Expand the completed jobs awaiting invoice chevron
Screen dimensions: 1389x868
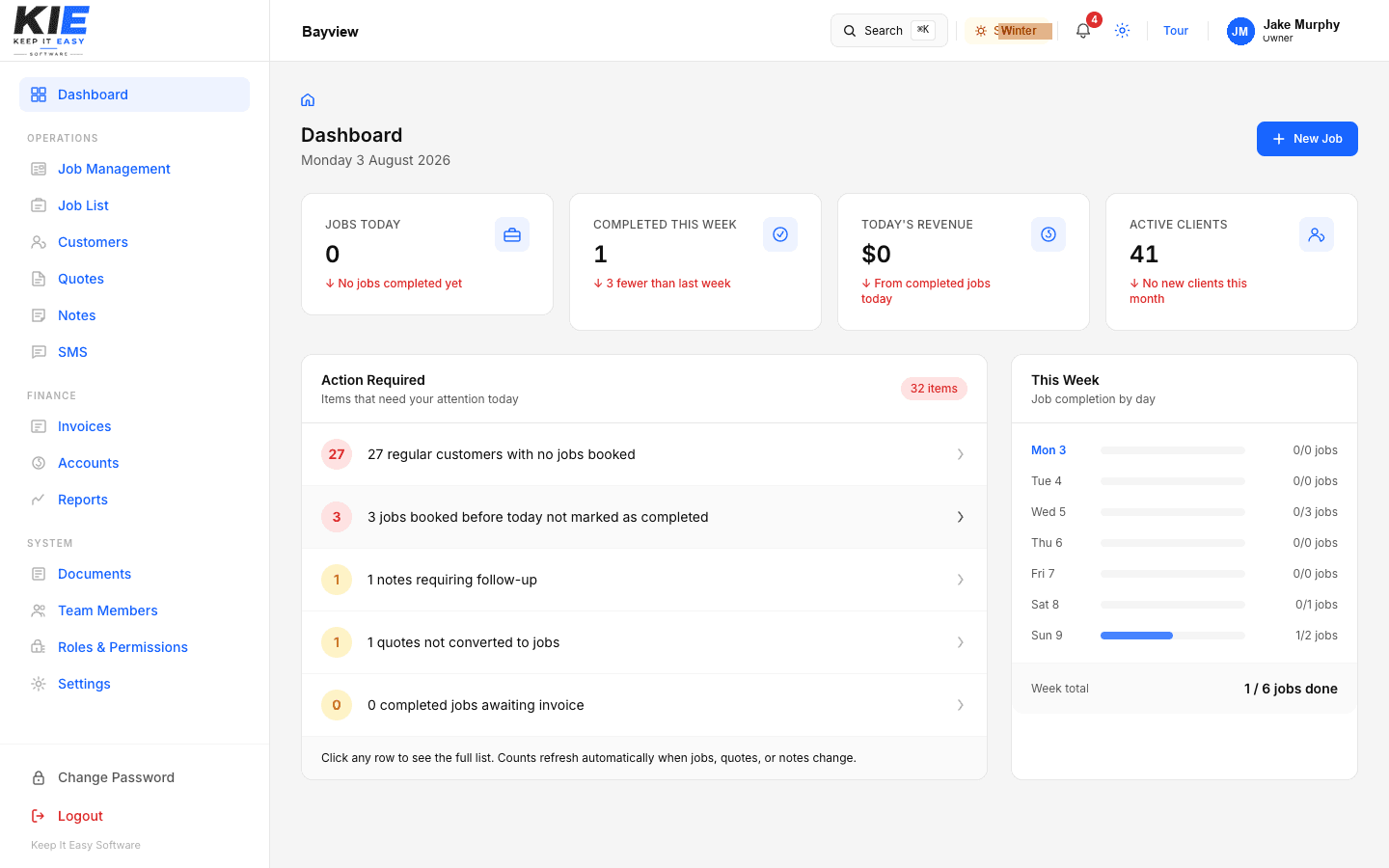tap(960, 705)
